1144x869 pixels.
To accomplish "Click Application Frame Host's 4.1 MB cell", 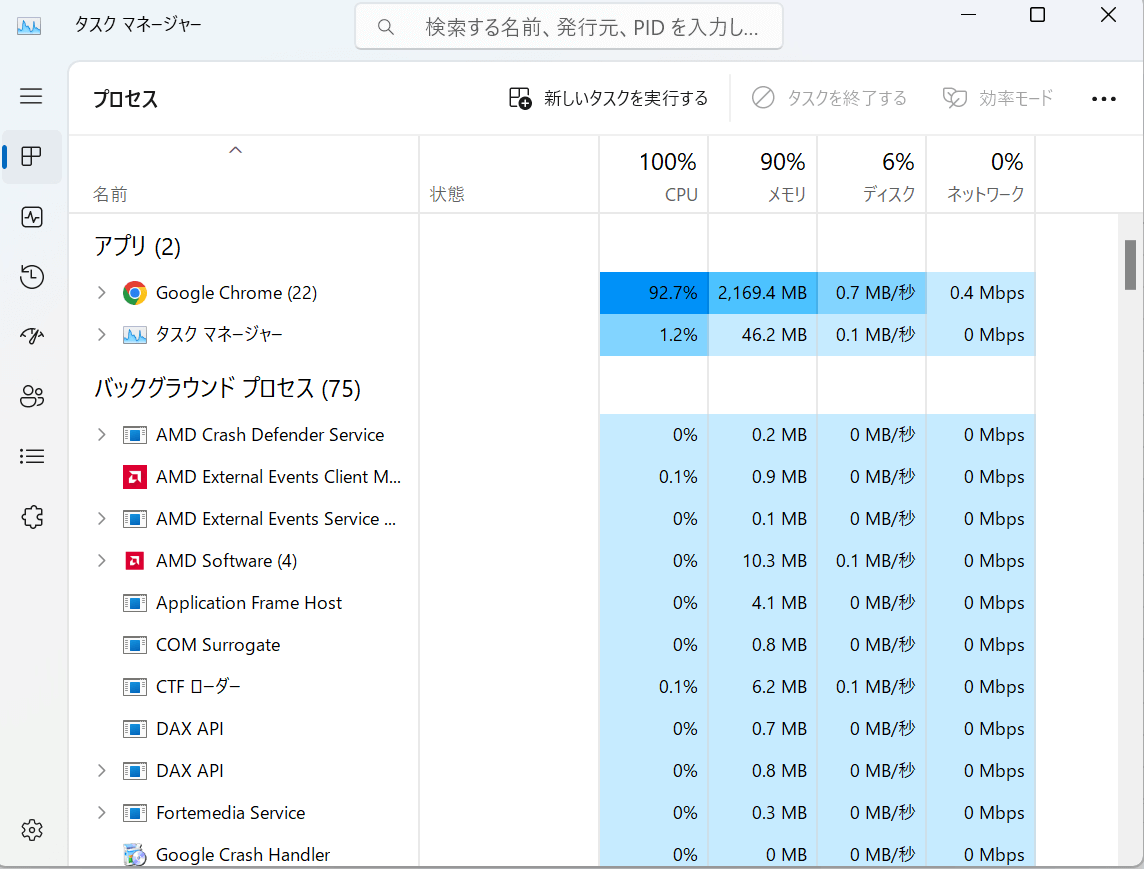I will click(762, 603).
